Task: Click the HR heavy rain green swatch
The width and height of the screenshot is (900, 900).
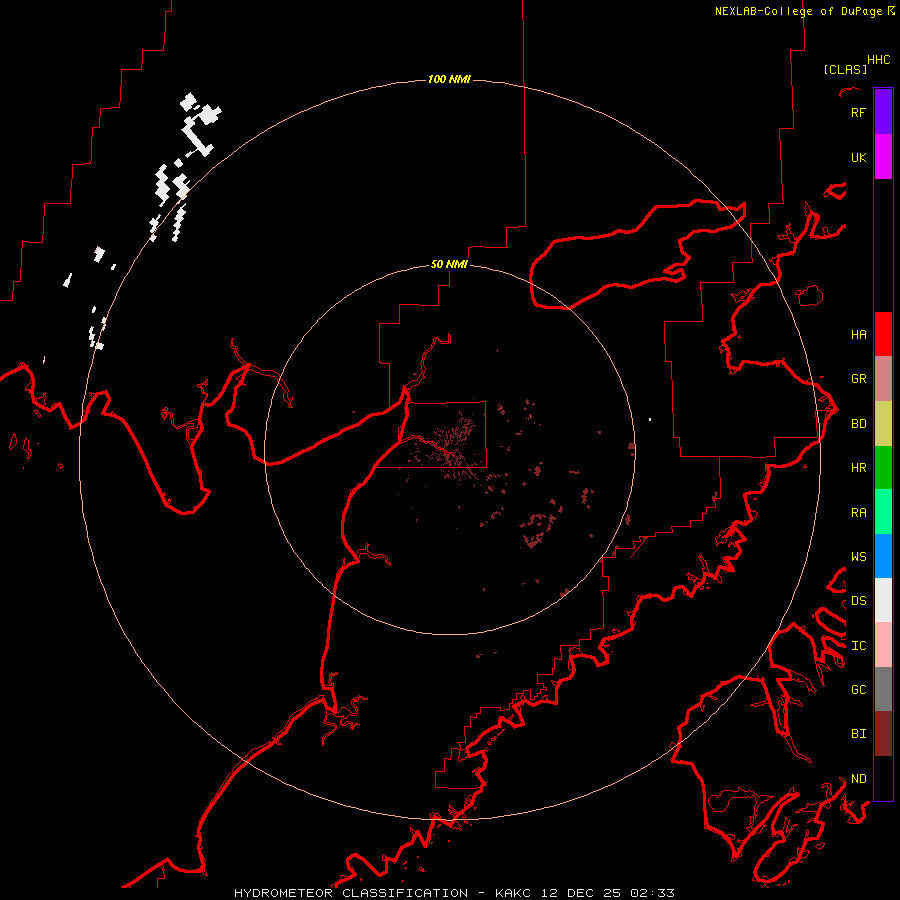Action: pyautogui.click(x=883, y=468)
